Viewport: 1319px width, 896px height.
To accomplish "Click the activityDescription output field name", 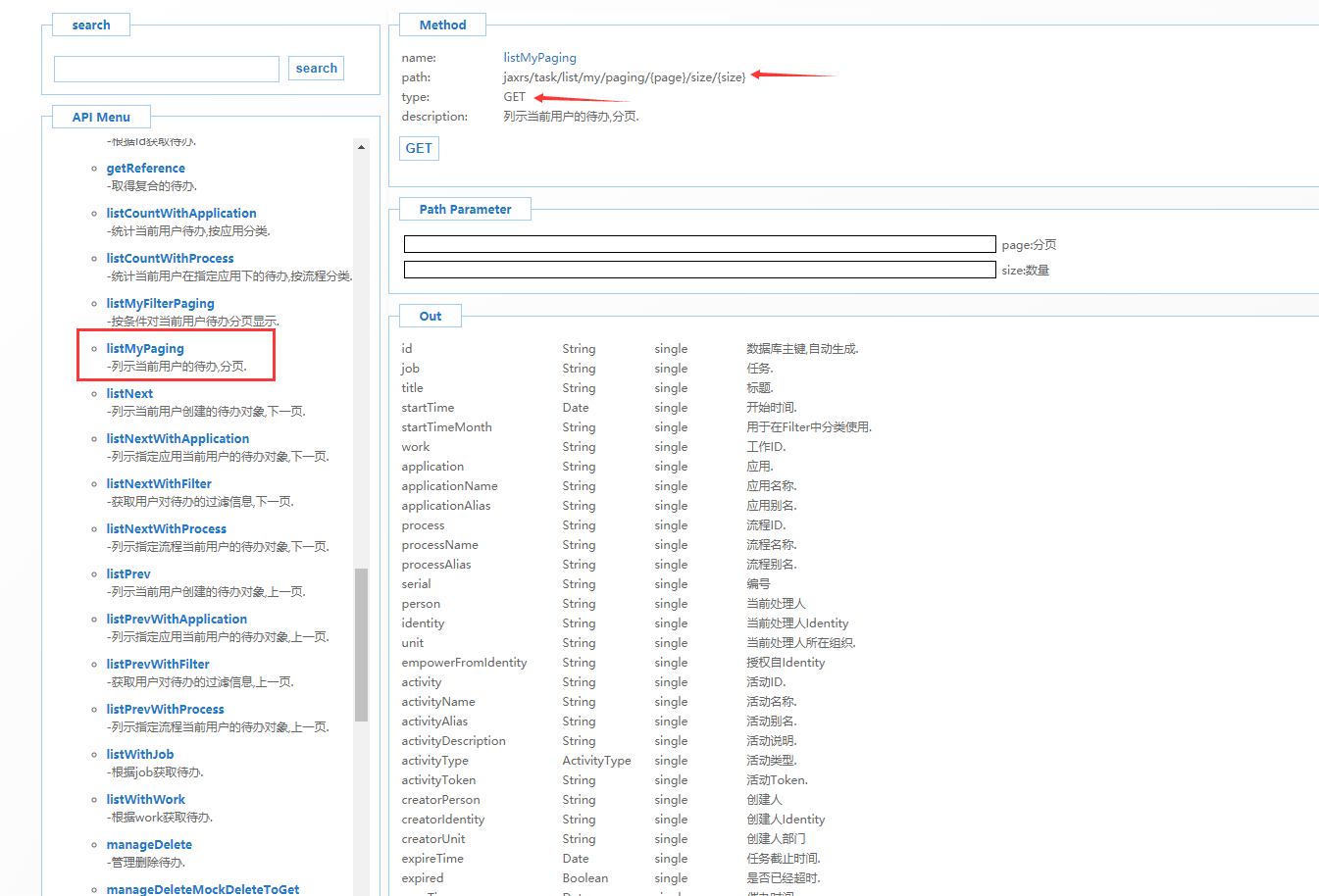I will click(x=453, y=741).
